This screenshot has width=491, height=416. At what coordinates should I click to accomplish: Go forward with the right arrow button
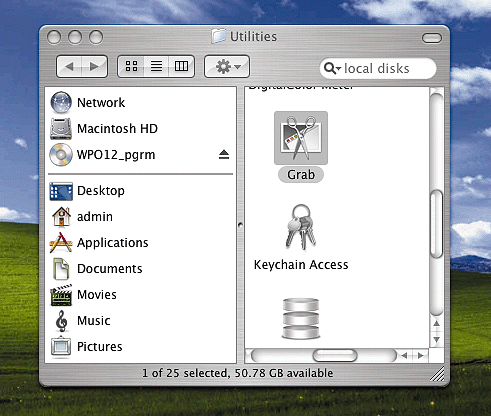(x=95, y=66)
